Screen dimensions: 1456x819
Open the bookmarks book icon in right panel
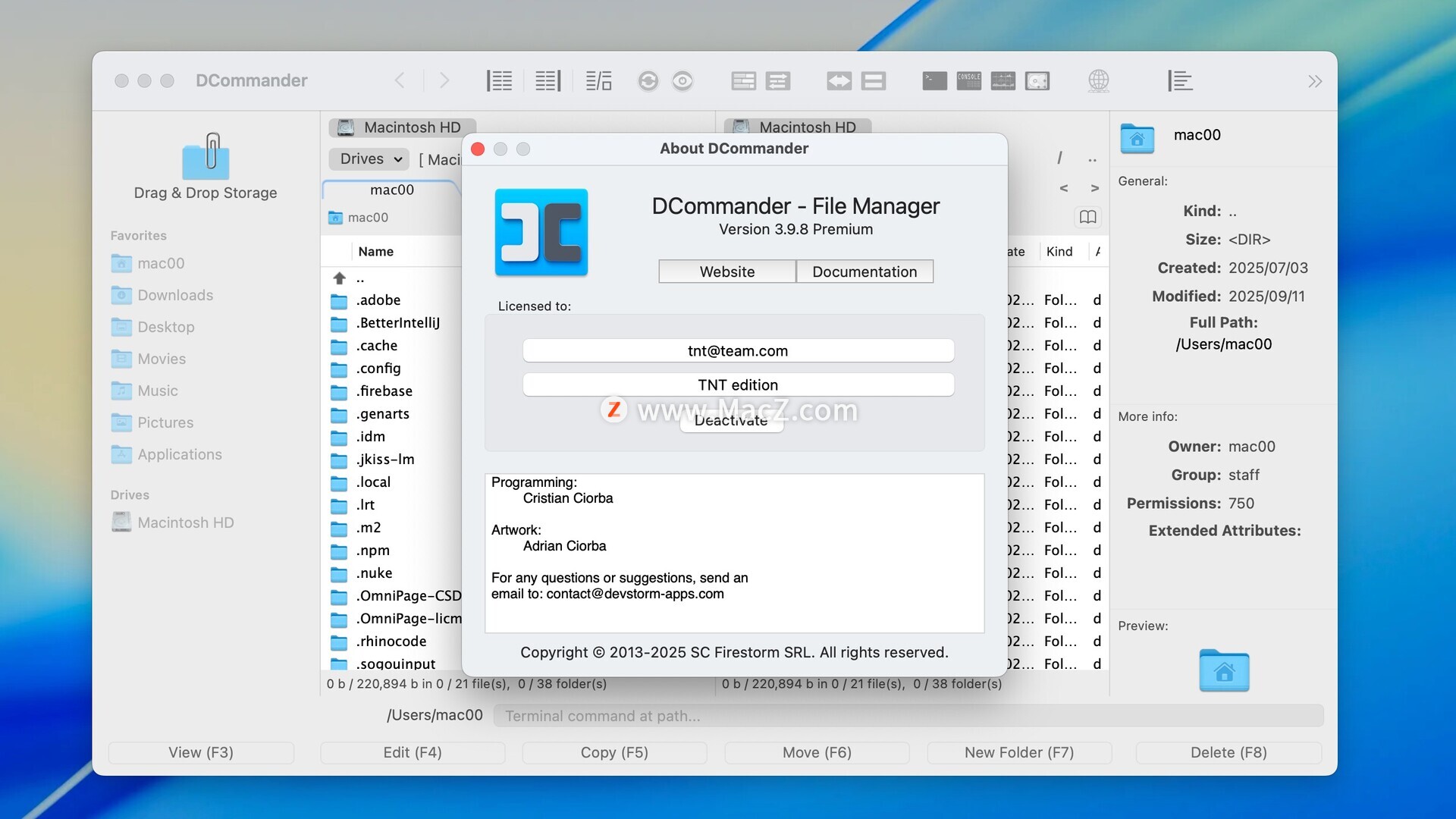pos(1087,217)
